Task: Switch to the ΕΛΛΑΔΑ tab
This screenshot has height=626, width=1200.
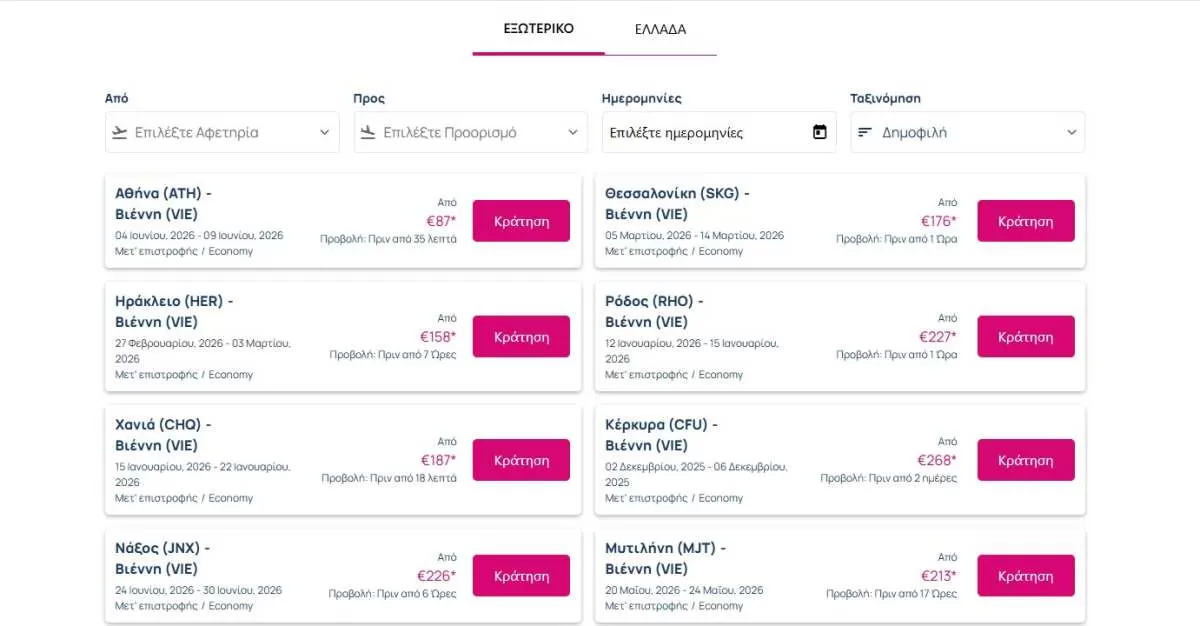Action: [660, 29]
